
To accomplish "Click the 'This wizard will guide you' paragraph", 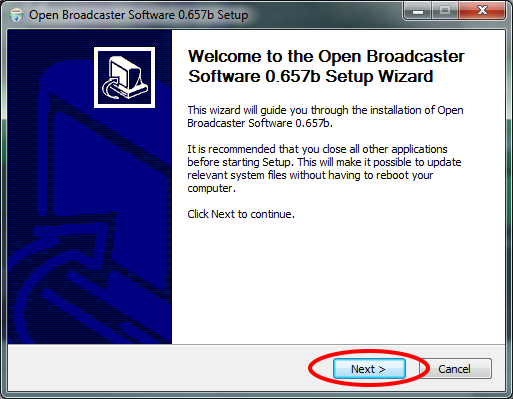I will [x=325, y=117].
